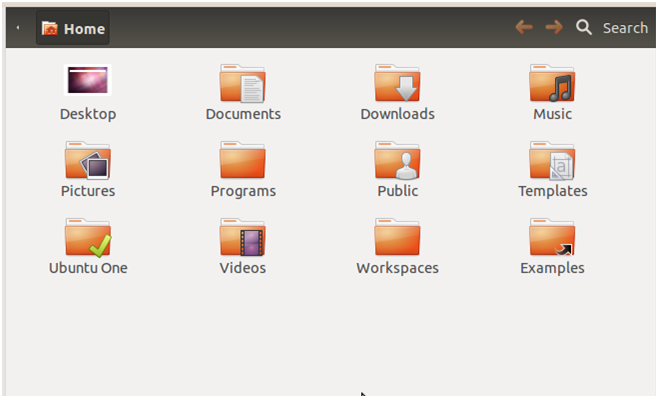
Task: Open the Music folder icon
Action: (552, 83)
